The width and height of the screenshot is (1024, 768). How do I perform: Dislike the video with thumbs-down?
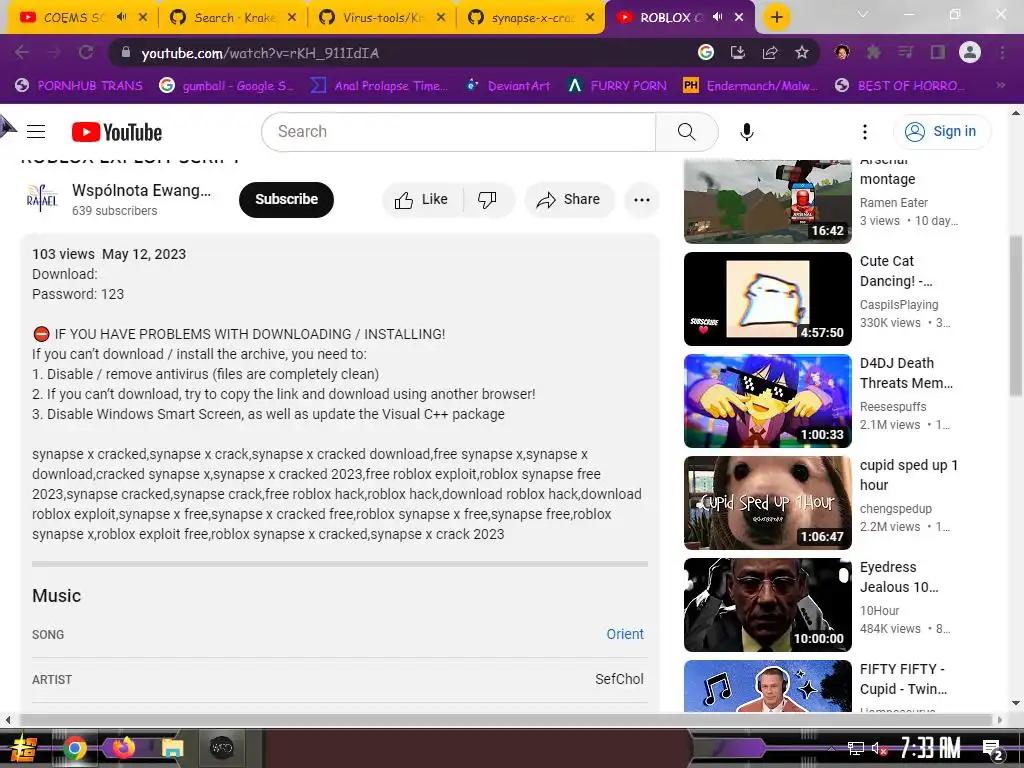point(488,200)
